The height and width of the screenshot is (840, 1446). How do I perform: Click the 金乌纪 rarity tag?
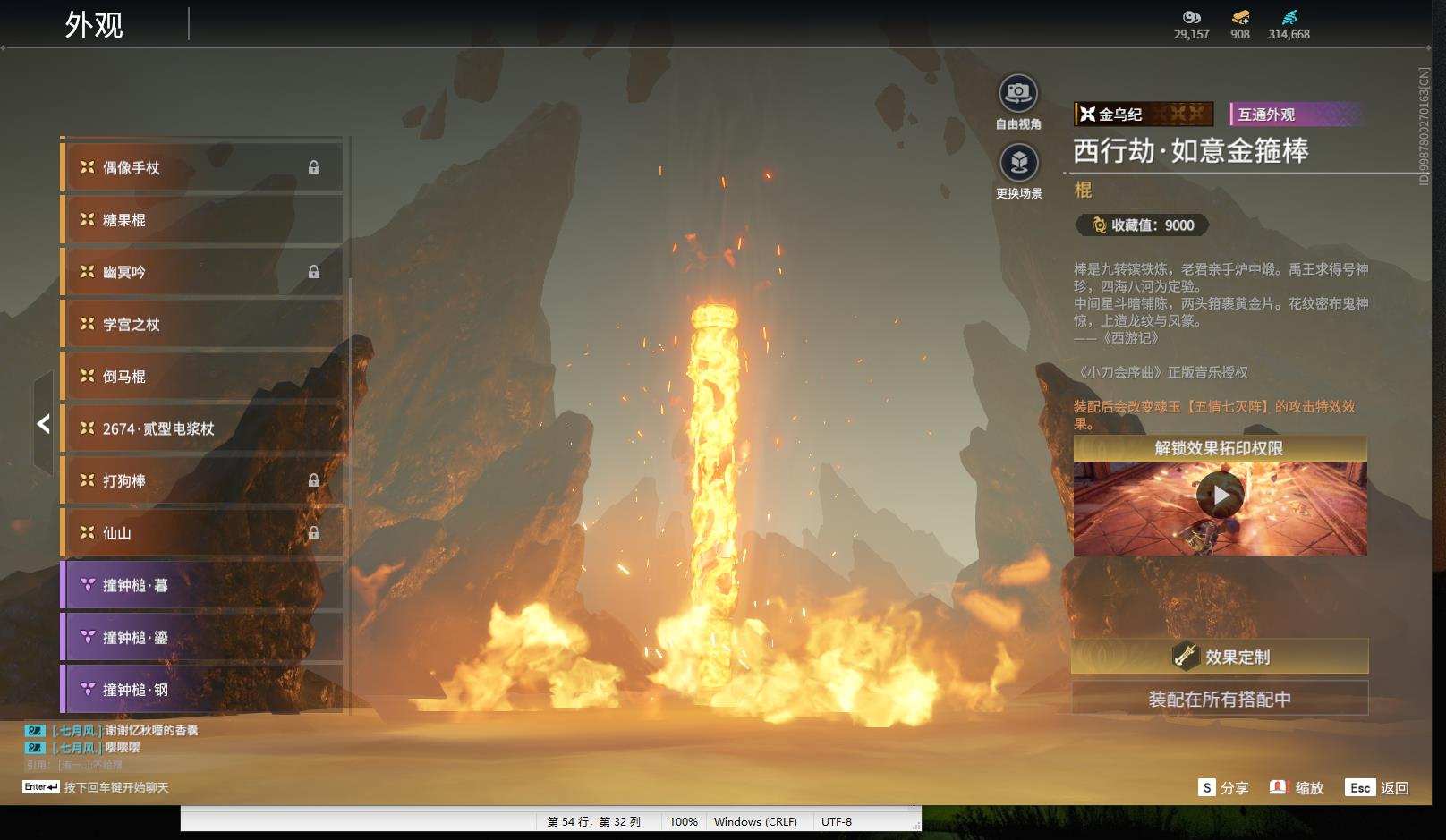tap(1144, 114)
